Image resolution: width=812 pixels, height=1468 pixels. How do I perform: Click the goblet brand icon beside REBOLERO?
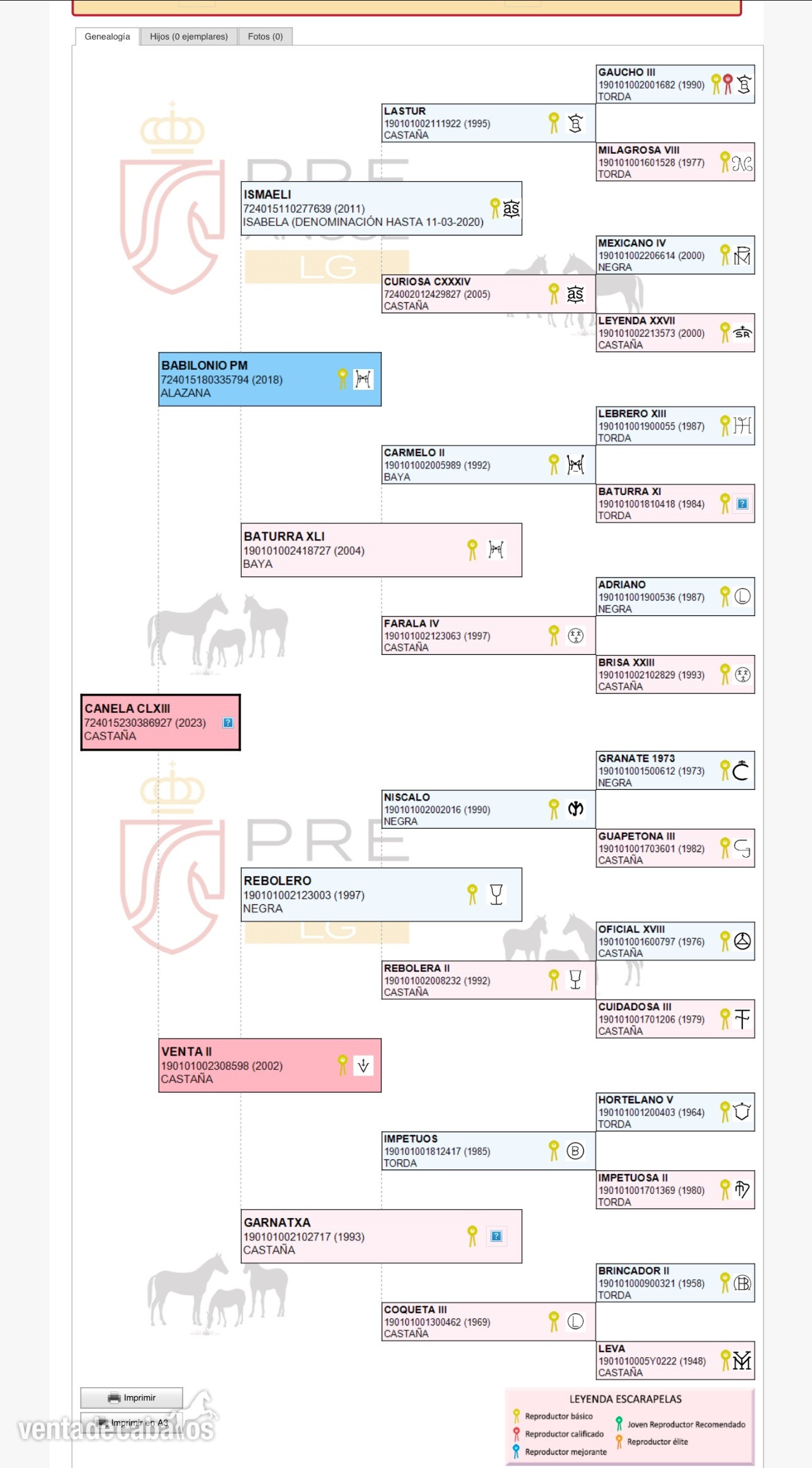click(496, 894)
